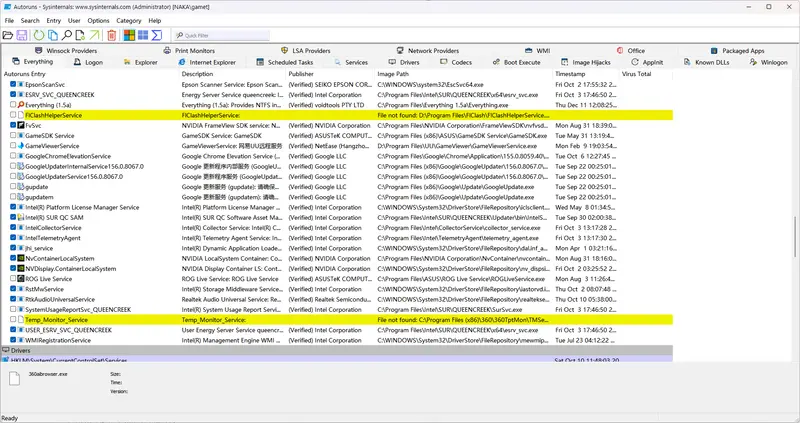This screenshot has height=423, width=800.
Task: Sort by the Timestamp column header
Action: [x=586, y=74]
